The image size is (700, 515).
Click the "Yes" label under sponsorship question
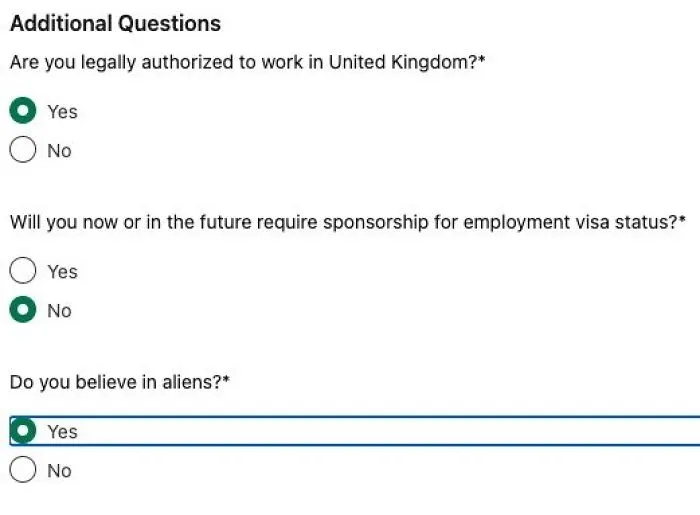pos(62,272)
